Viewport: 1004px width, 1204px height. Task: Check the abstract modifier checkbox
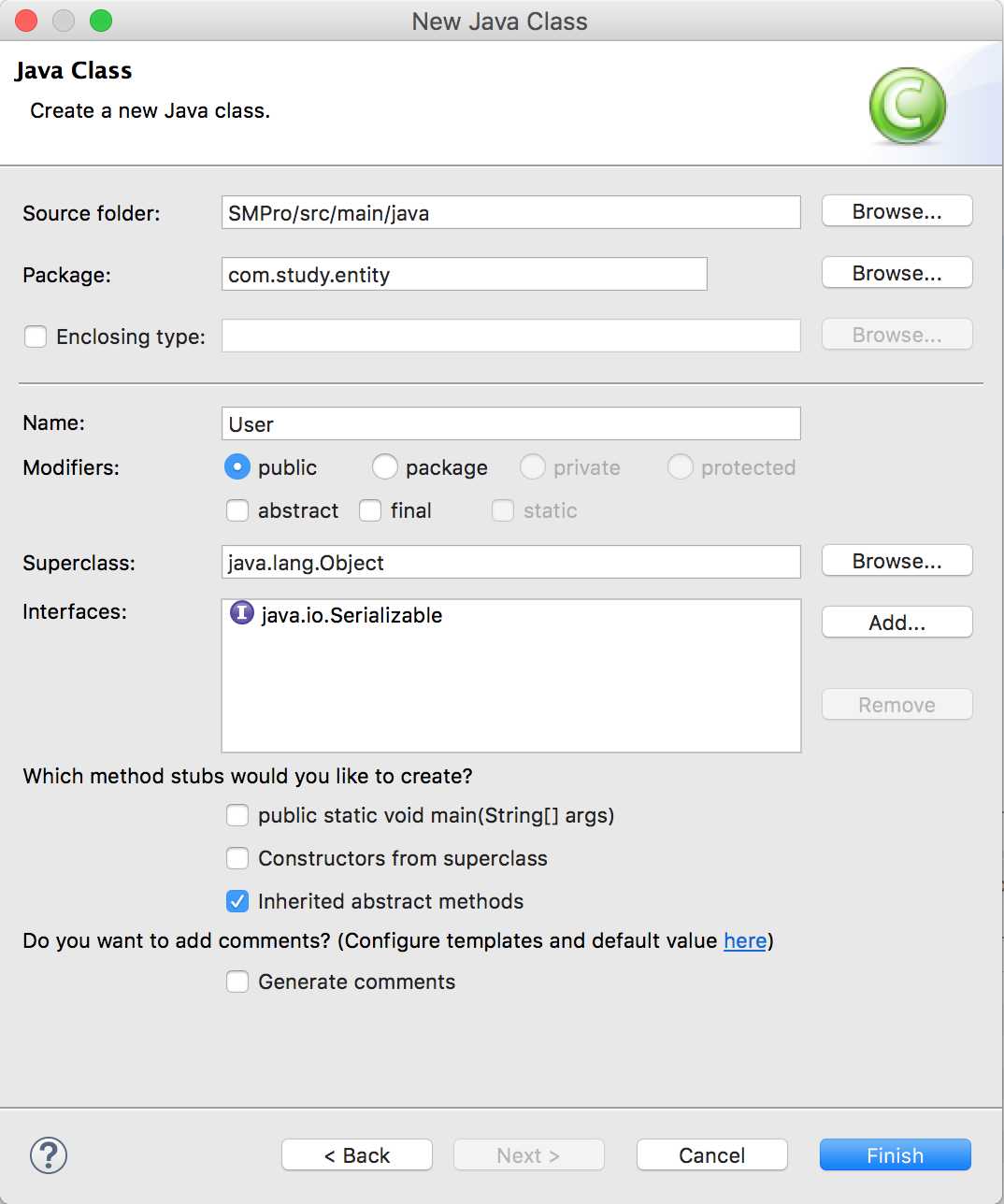pyautogui.click(x=237, y=510)
